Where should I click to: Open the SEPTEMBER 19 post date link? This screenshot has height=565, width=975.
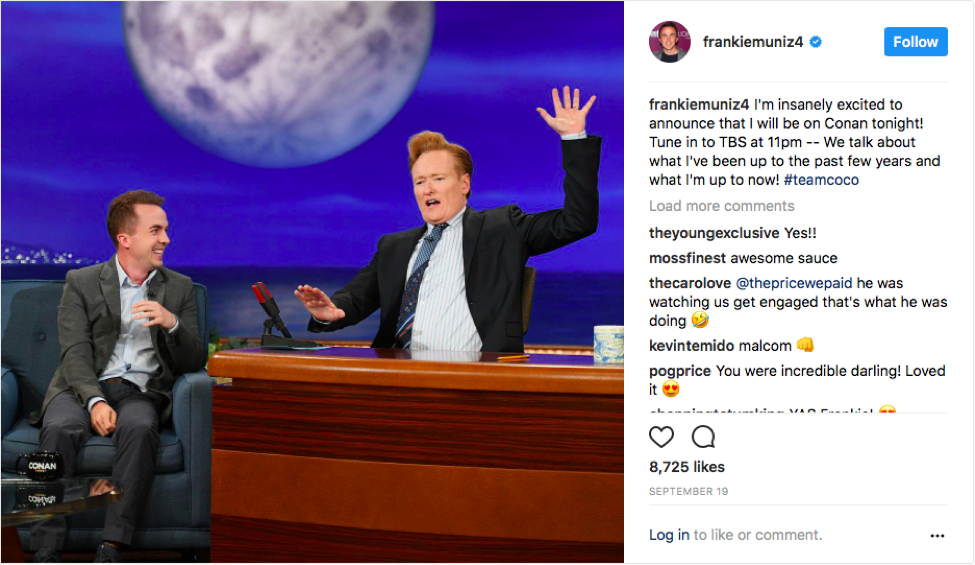point(688,491)
